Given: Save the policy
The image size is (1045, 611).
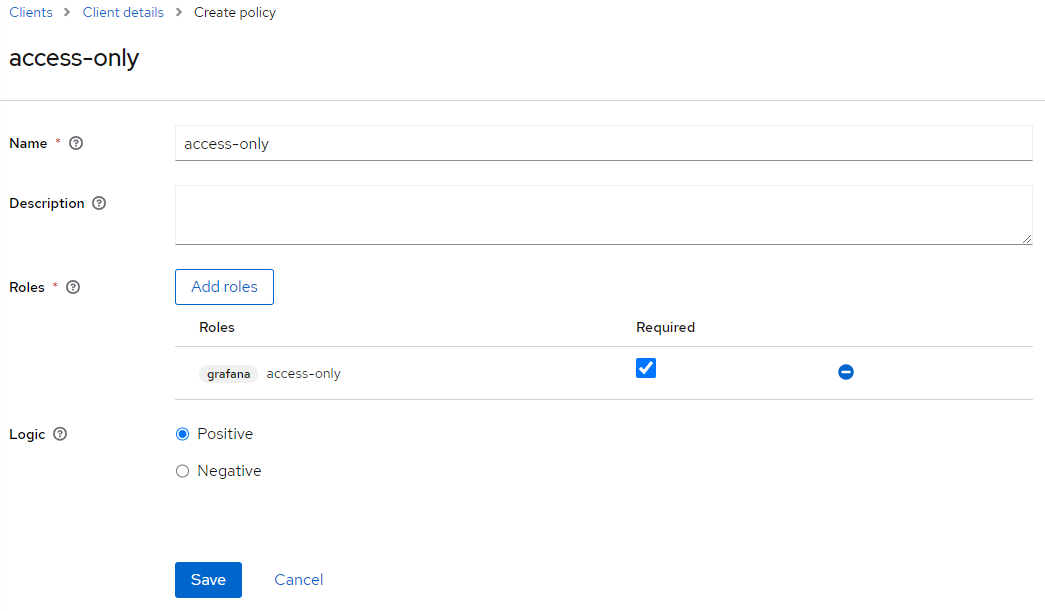Looking at the screenshot, I should [209, 580].
